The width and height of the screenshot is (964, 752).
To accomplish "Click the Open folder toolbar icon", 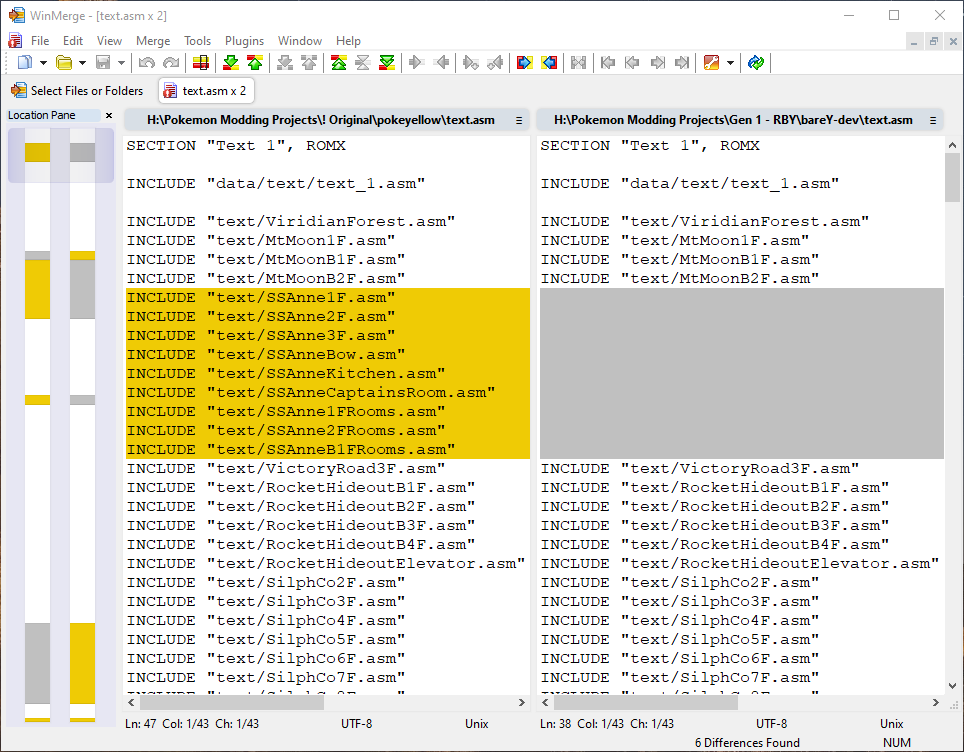I will [x=64, y=62].
